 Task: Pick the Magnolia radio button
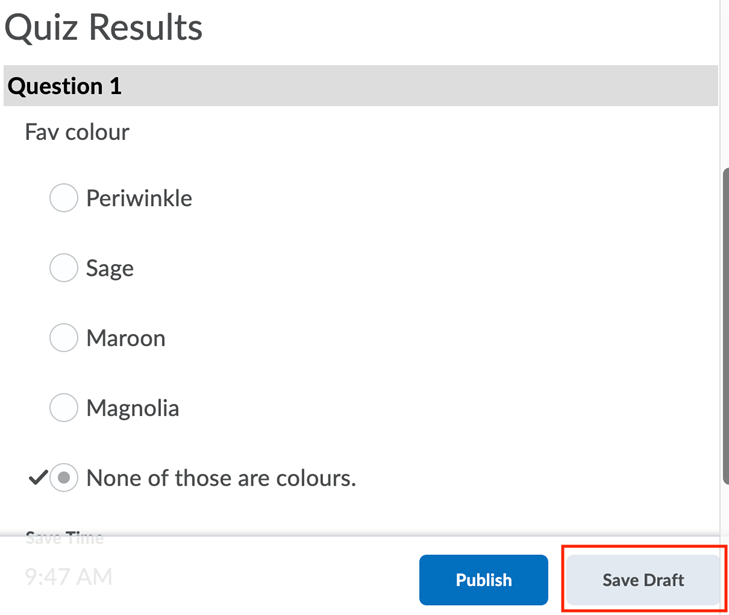64,408
